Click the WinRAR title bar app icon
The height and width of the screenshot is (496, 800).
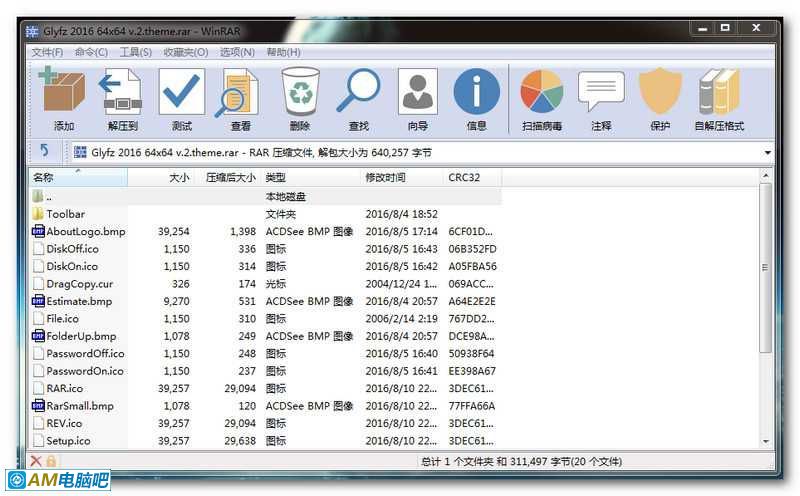pos(32,31)
